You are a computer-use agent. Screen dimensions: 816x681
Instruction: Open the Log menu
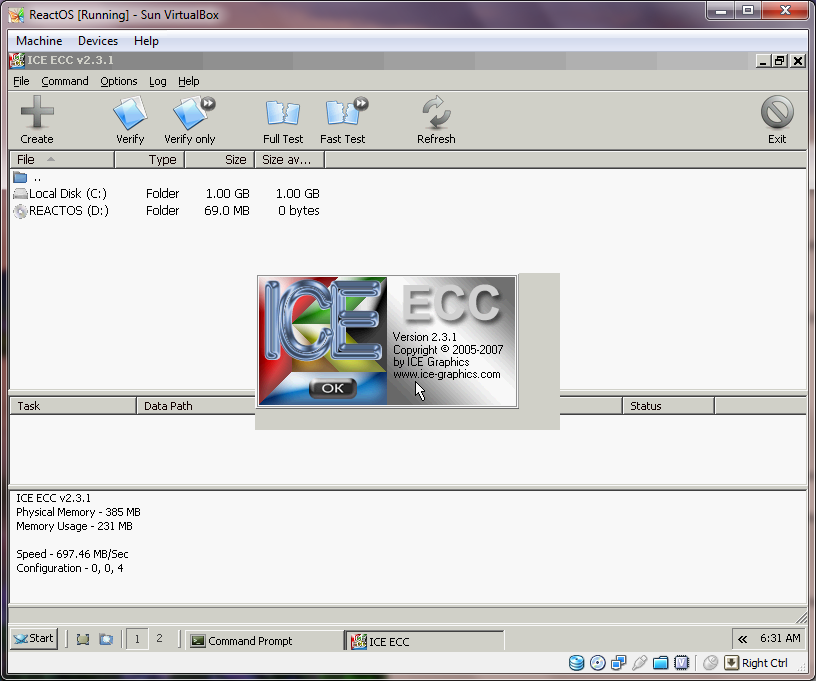coord(158,81)
